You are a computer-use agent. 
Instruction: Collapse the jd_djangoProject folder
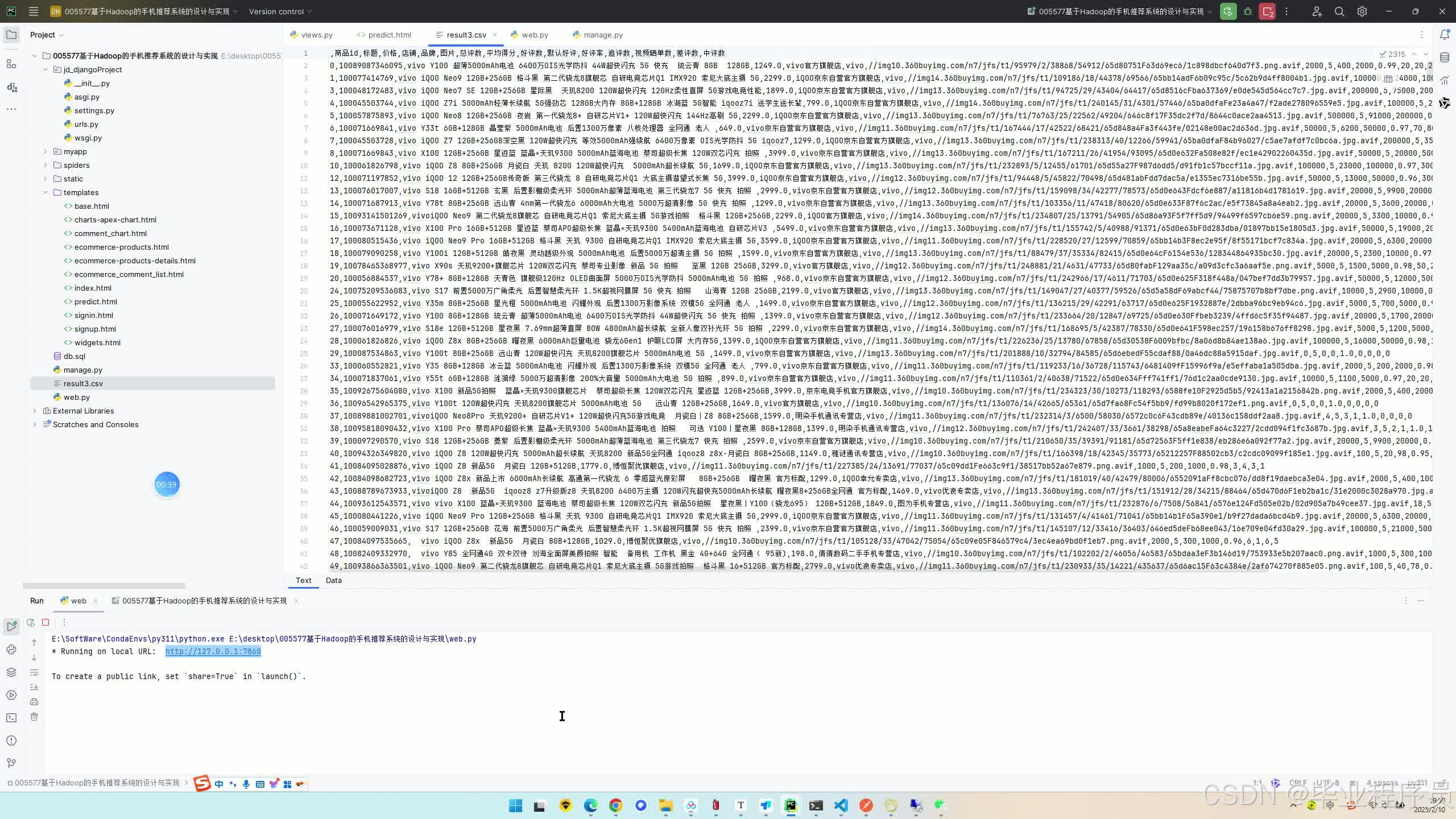click(45, 69)
